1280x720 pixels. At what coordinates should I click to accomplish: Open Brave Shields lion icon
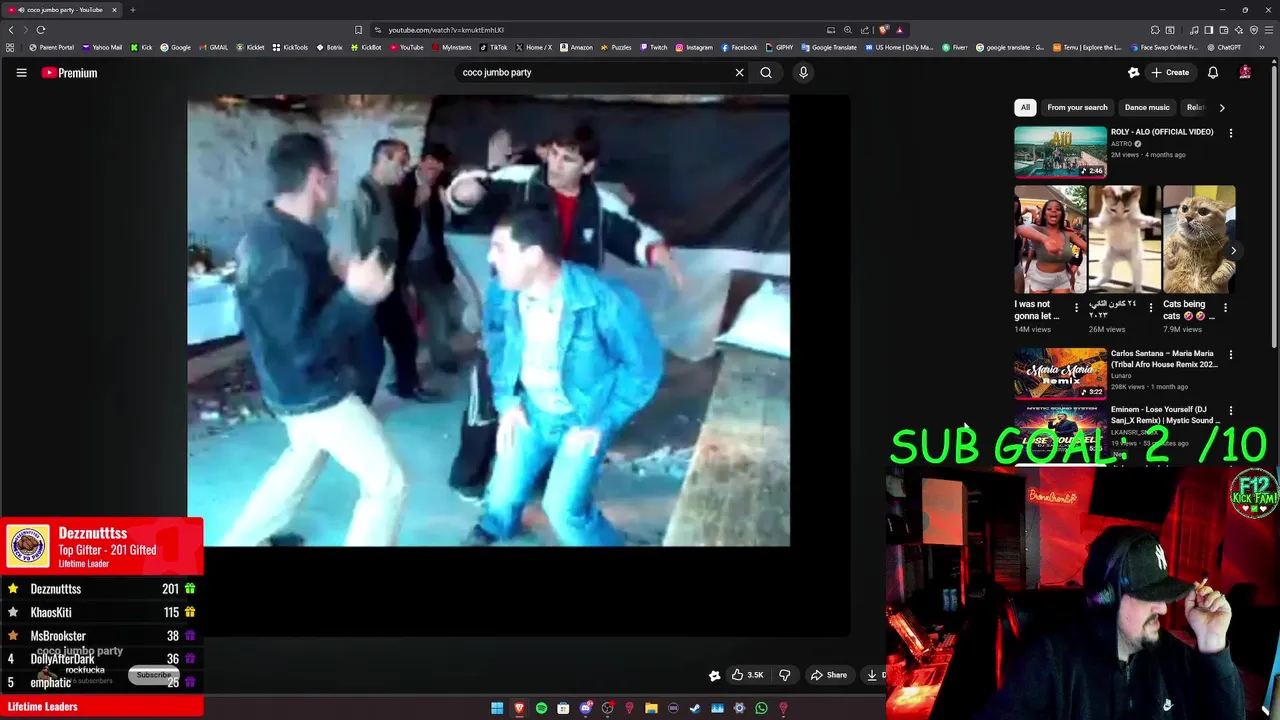pyautogui.click(x=883, y=29)
